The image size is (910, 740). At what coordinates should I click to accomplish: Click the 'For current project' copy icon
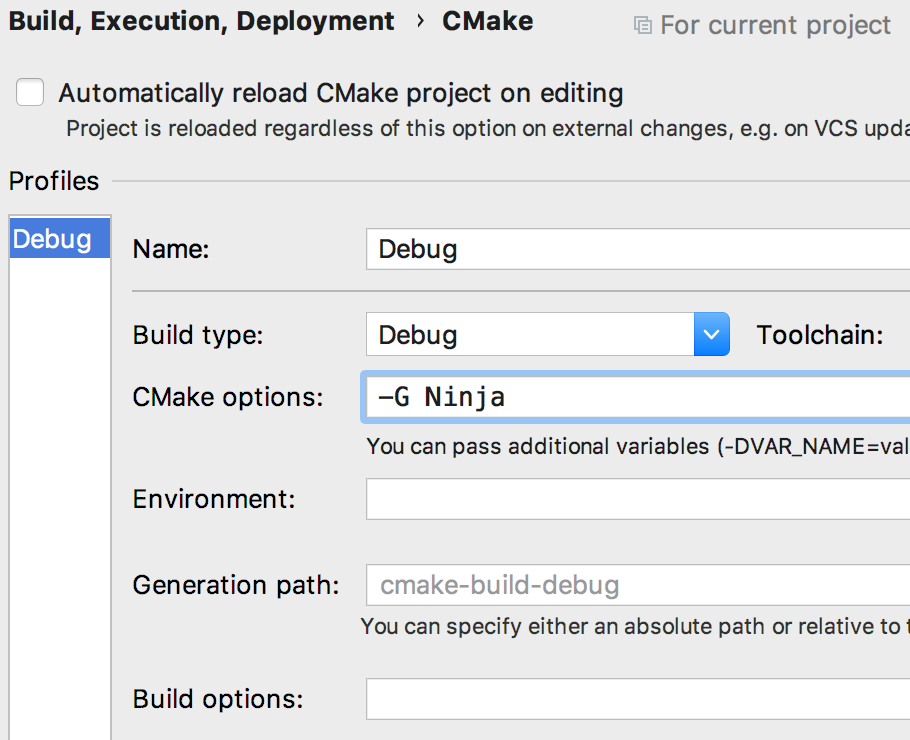643,26
